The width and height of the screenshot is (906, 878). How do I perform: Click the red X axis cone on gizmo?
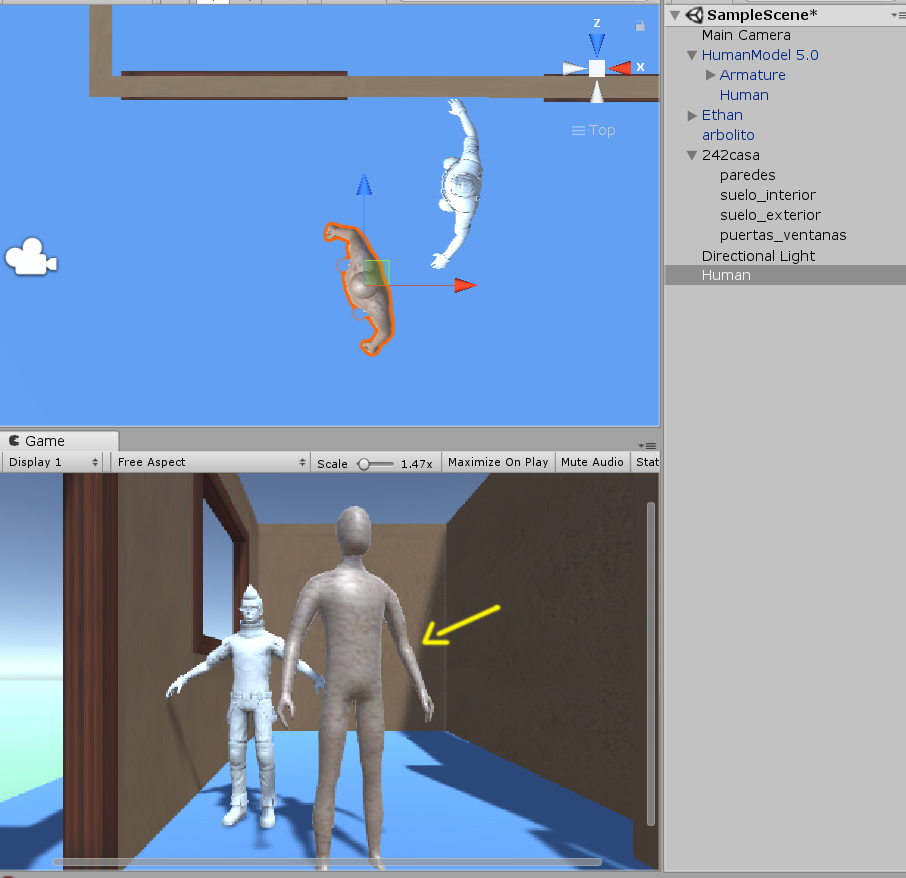coord(620,68)
